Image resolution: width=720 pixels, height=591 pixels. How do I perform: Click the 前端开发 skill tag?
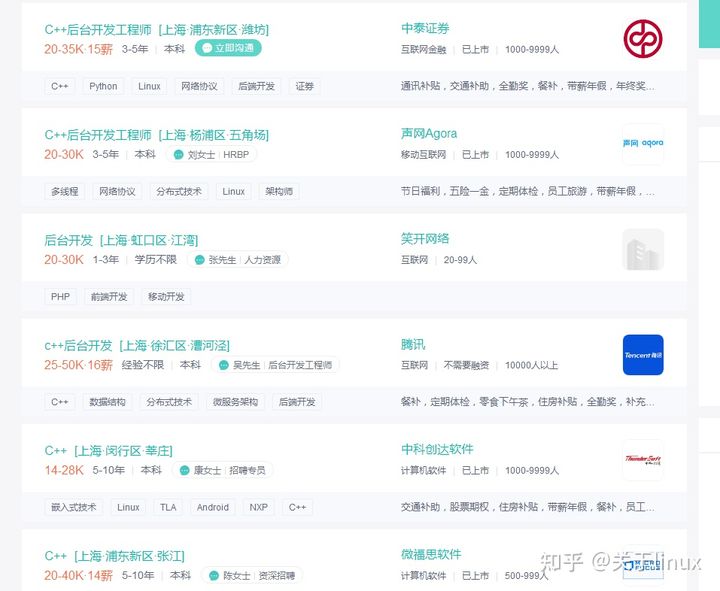(109, 297)
